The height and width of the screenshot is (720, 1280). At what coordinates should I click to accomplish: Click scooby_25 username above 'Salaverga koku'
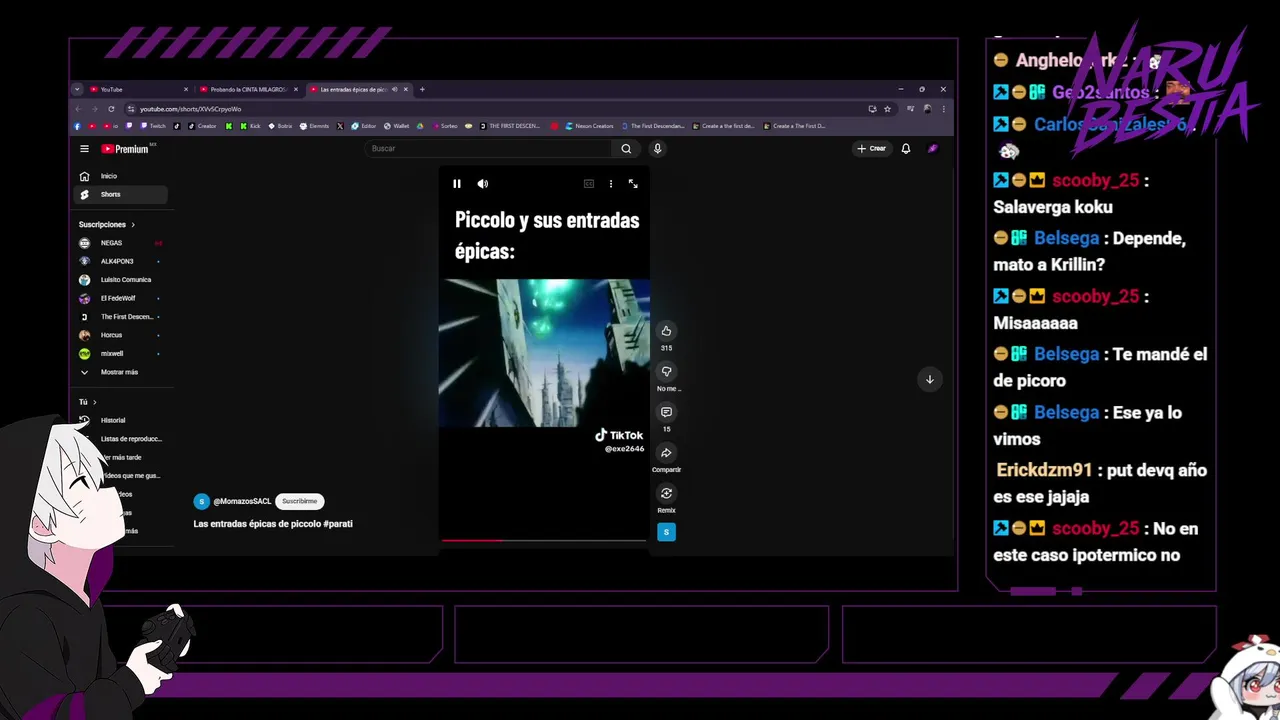coord(1095,181)
